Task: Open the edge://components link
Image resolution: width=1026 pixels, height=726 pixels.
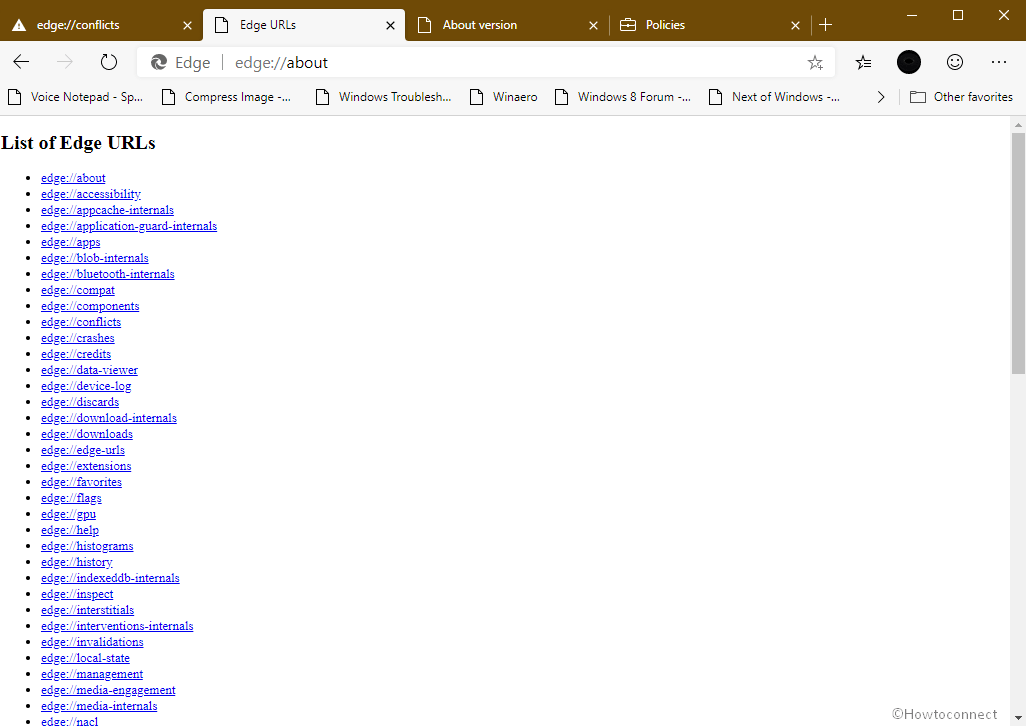Action: [90, 306]
